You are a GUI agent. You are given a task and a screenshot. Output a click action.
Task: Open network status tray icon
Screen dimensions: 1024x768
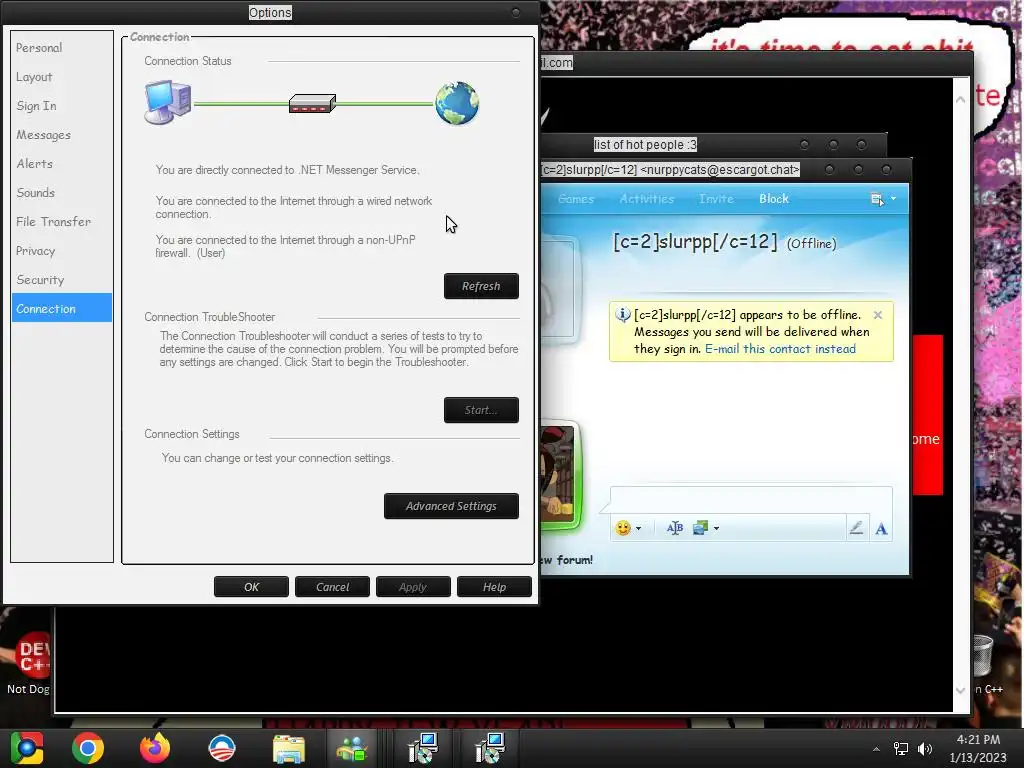(901, 749)
